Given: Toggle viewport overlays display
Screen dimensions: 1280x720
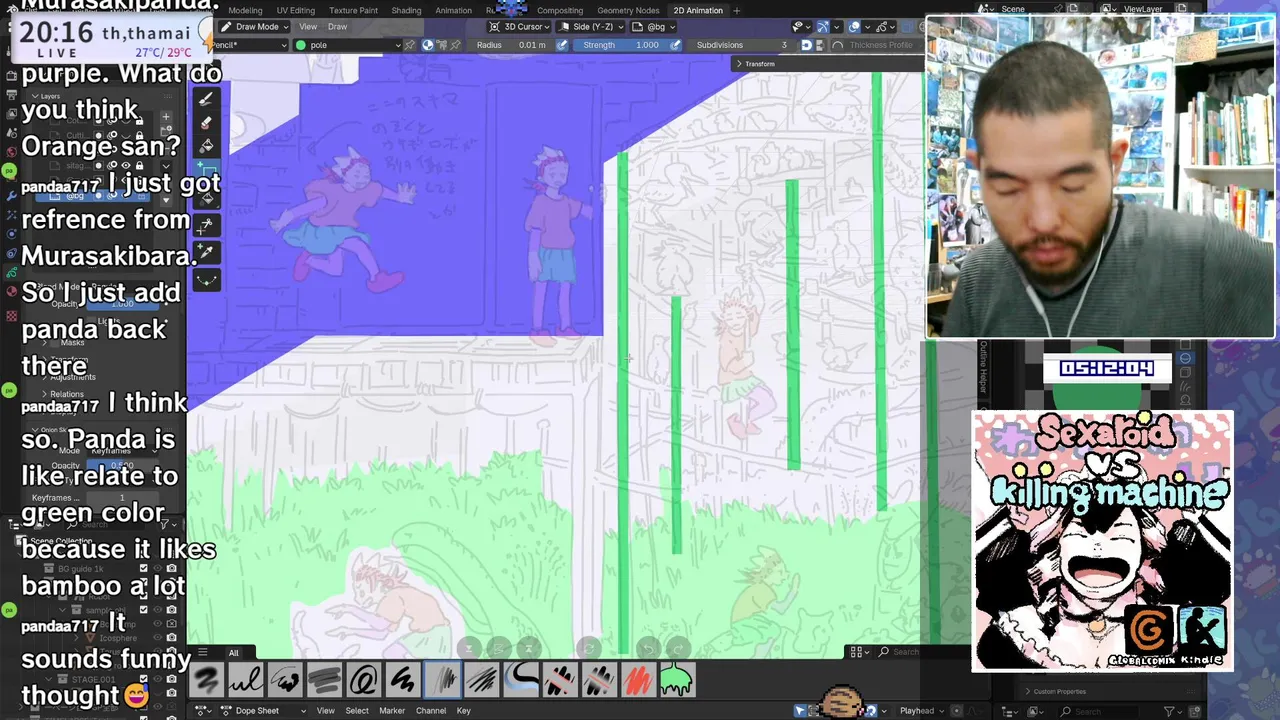Looking at the screenshot, I should (x=855, y=27).
